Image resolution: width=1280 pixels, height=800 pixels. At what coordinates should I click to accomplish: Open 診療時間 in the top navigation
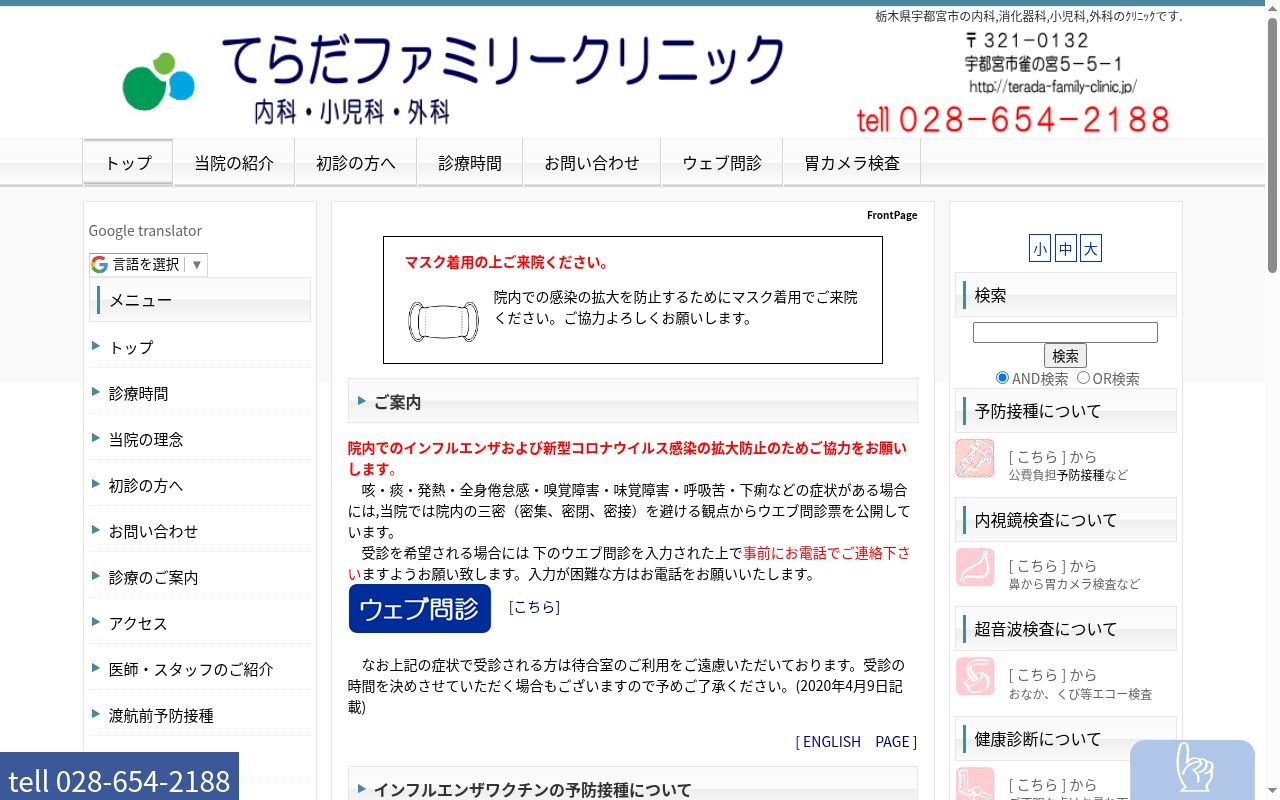pyautogui.click(x=470, y=162)
